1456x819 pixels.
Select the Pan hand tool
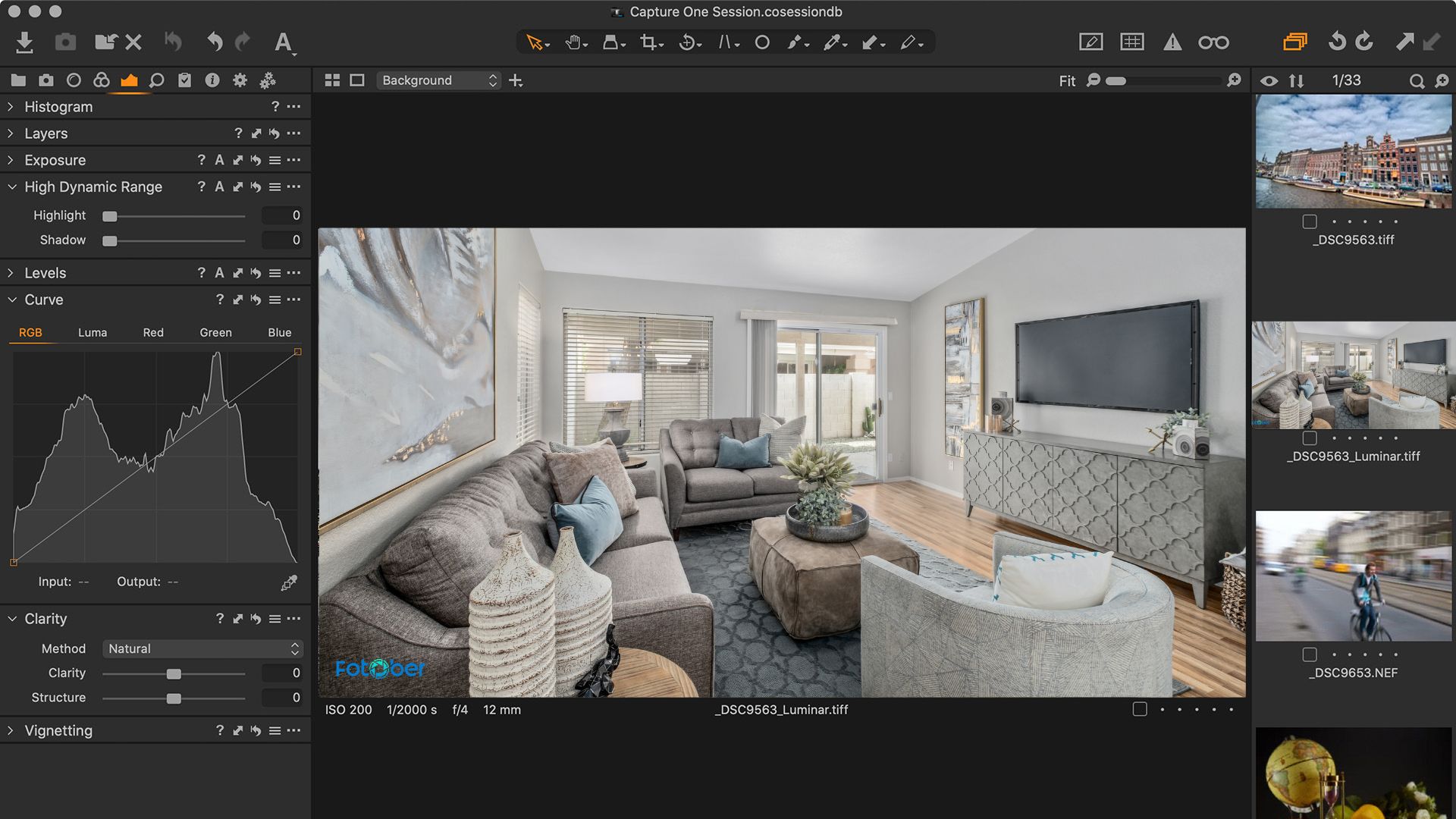(574, 42)
